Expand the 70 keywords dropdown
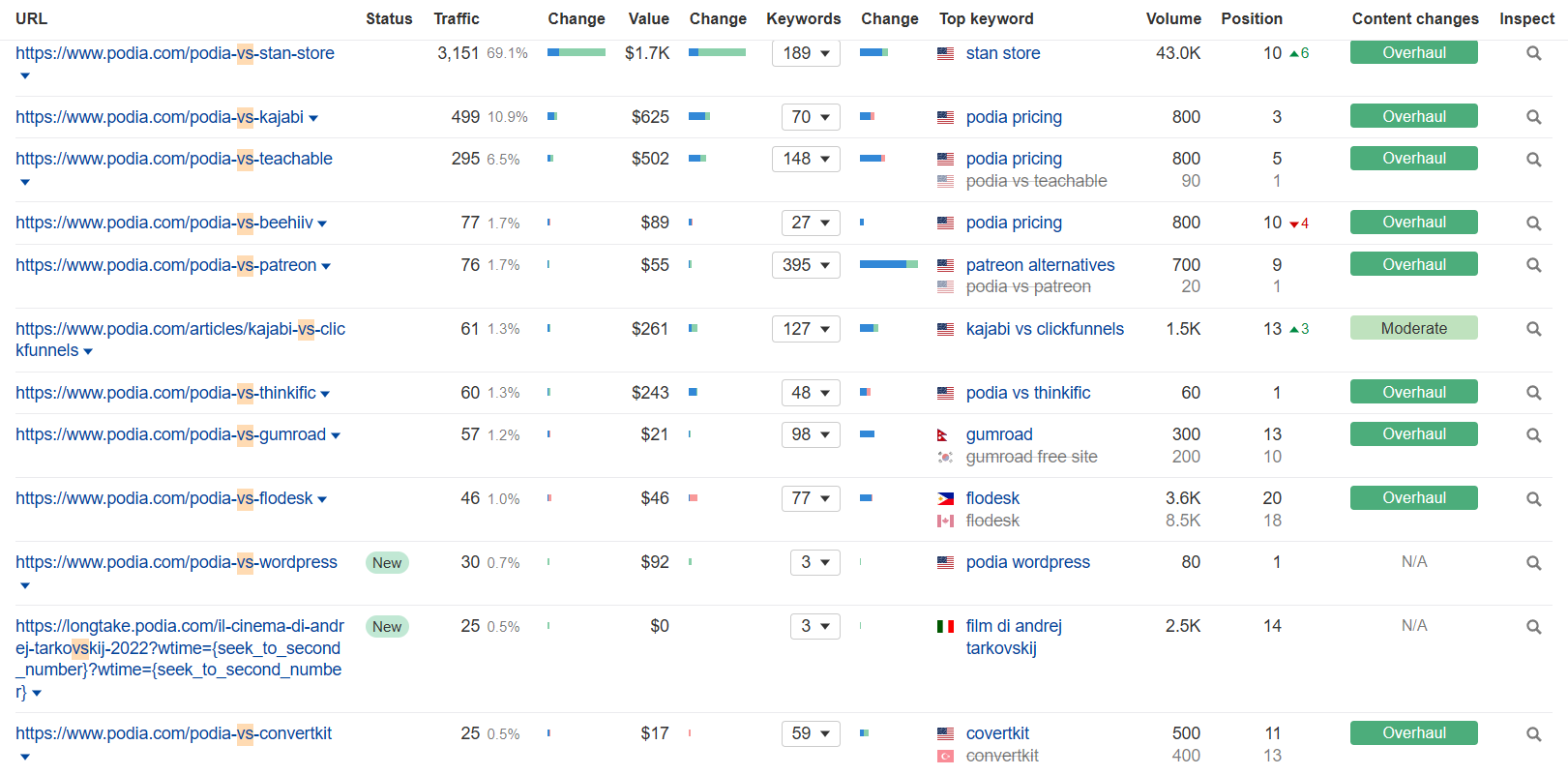Screen dimensions: 1568x775 point(811,117)
